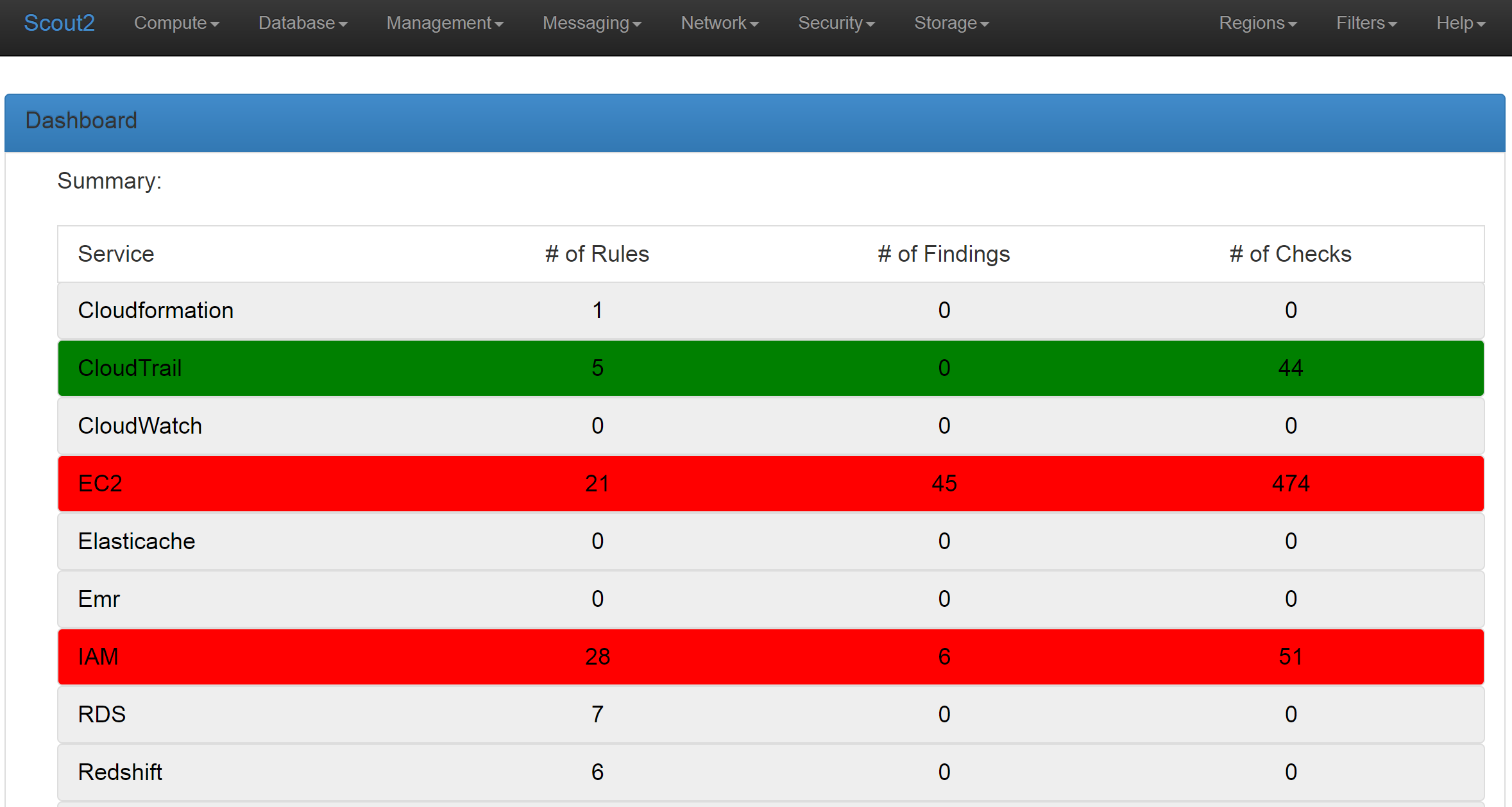Open the Database dropdown menu
1512x807 pixels.
pyautogui.click(x=303, y=23)
